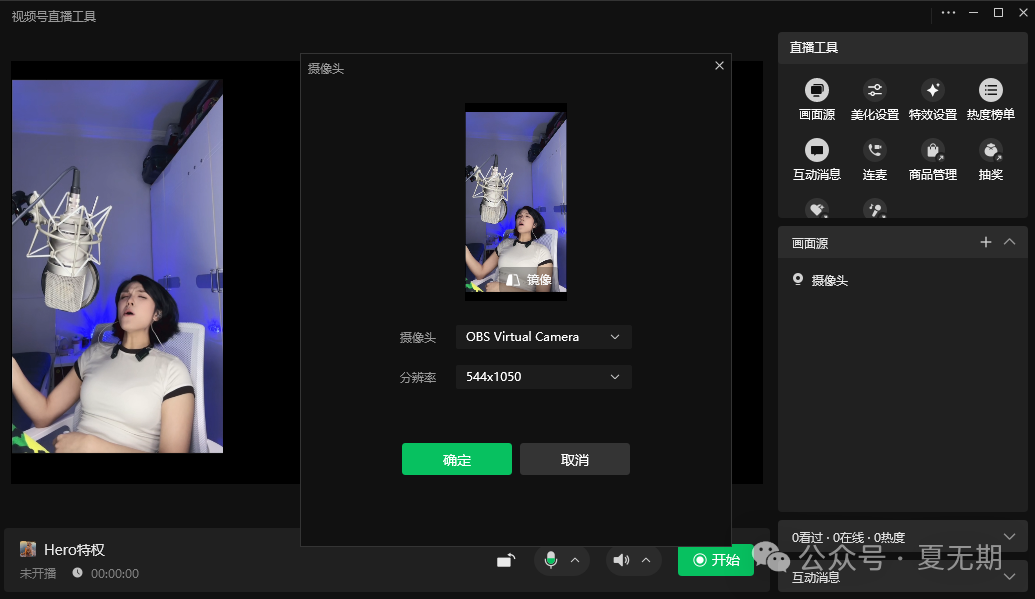Open the three-dot window menu
Viewport: 1035px width, 599px height.
(x=948, y=13)
